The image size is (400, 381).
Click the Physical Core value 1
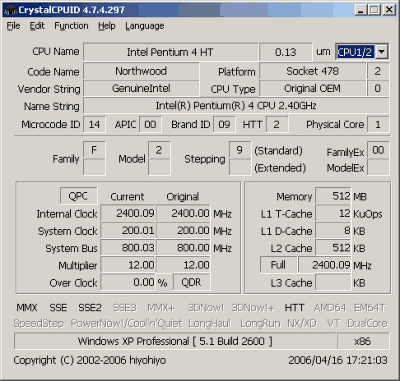point(378,124)
